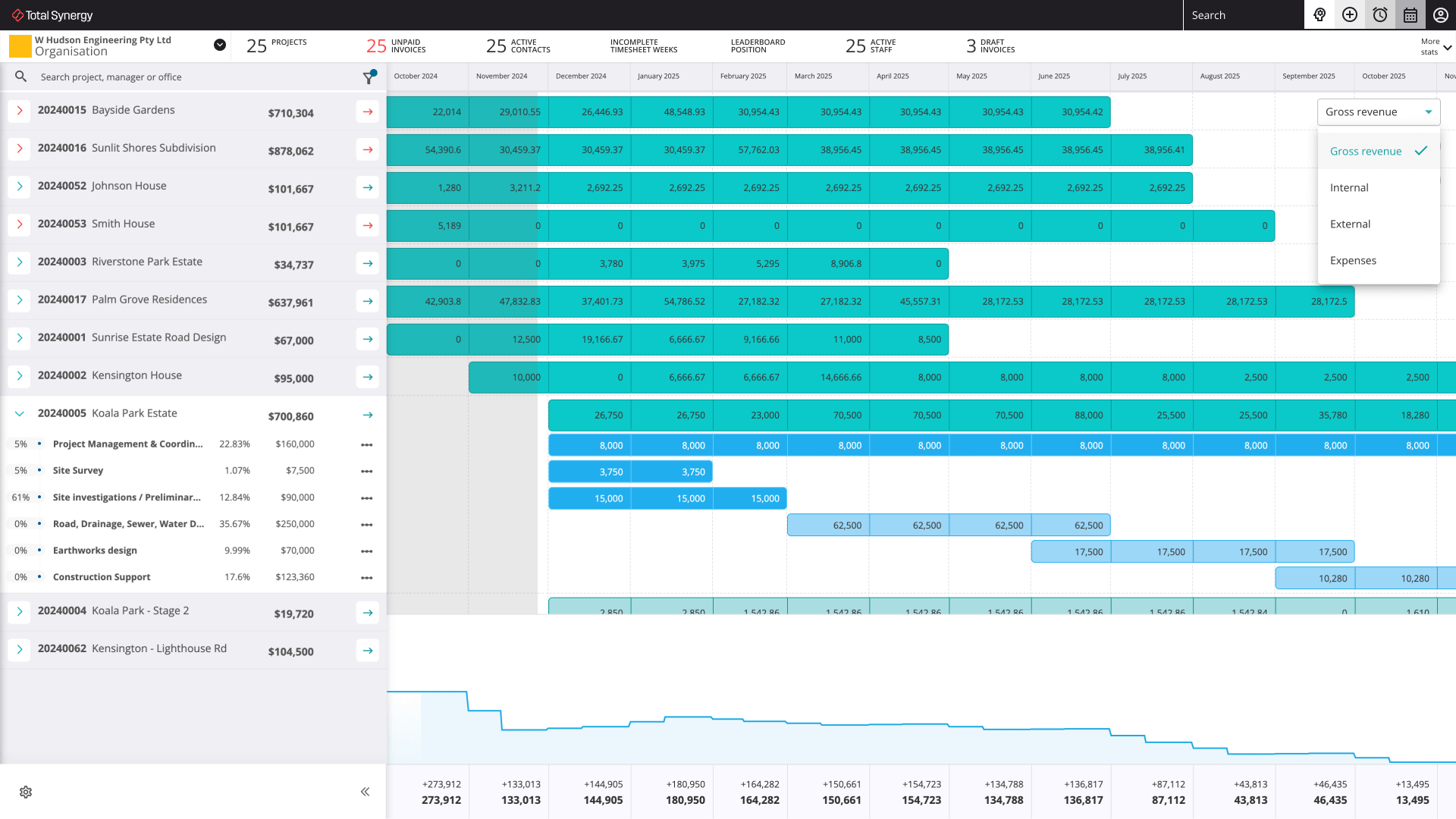Open the organisation switcher chevron
This screenshot has width=1456, height=819.
point(219,45)
